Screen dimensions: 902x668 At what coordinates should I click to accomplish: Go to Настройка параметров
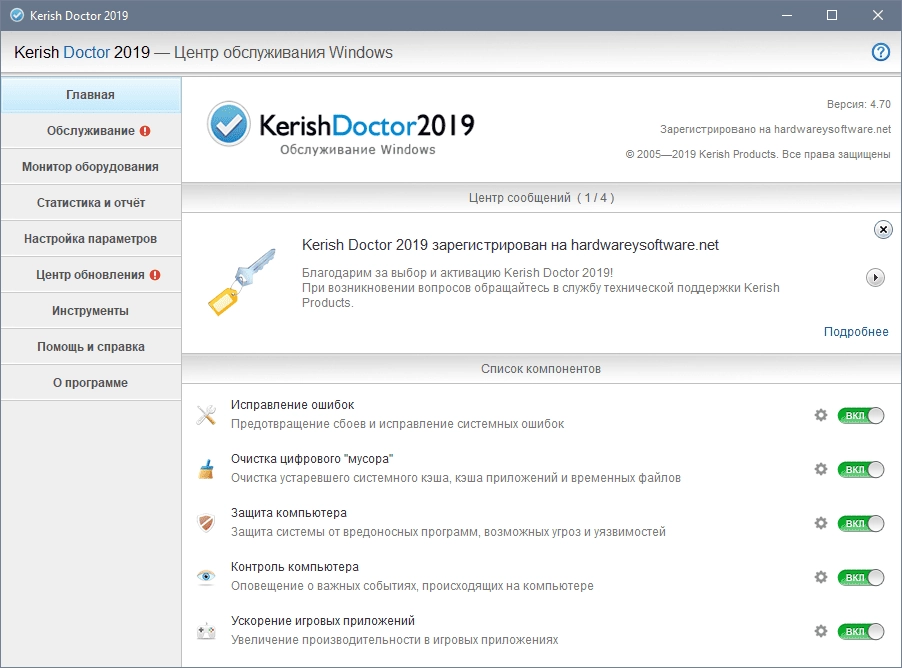coord(90,239)
